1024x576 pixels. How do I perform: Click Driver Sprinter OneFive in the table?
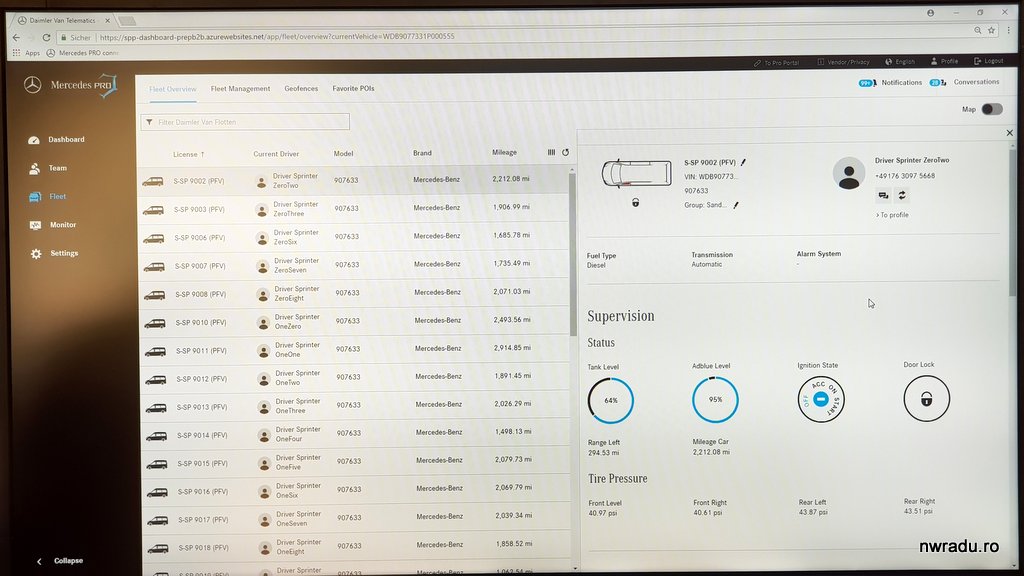[x=298, y=462]
